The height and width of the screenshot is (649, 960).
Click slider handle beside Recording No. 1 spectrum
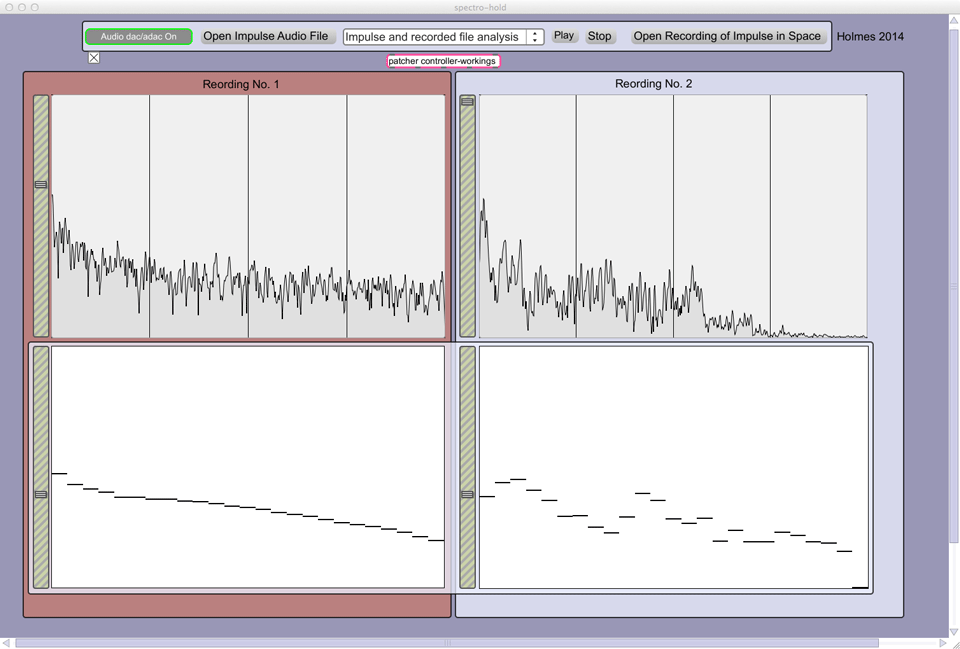click(x=41, y=184)
